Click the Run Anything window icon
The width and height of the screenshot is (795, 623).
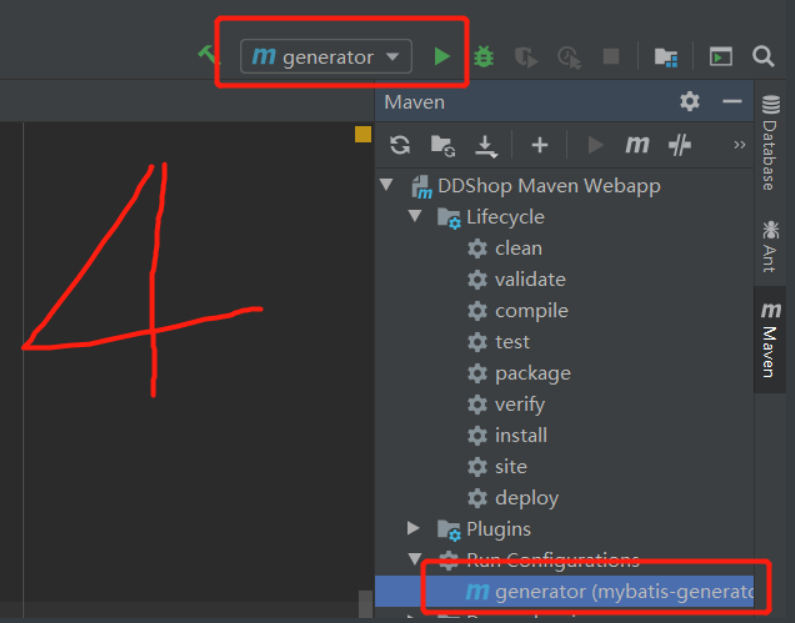[x=720, y=56]
